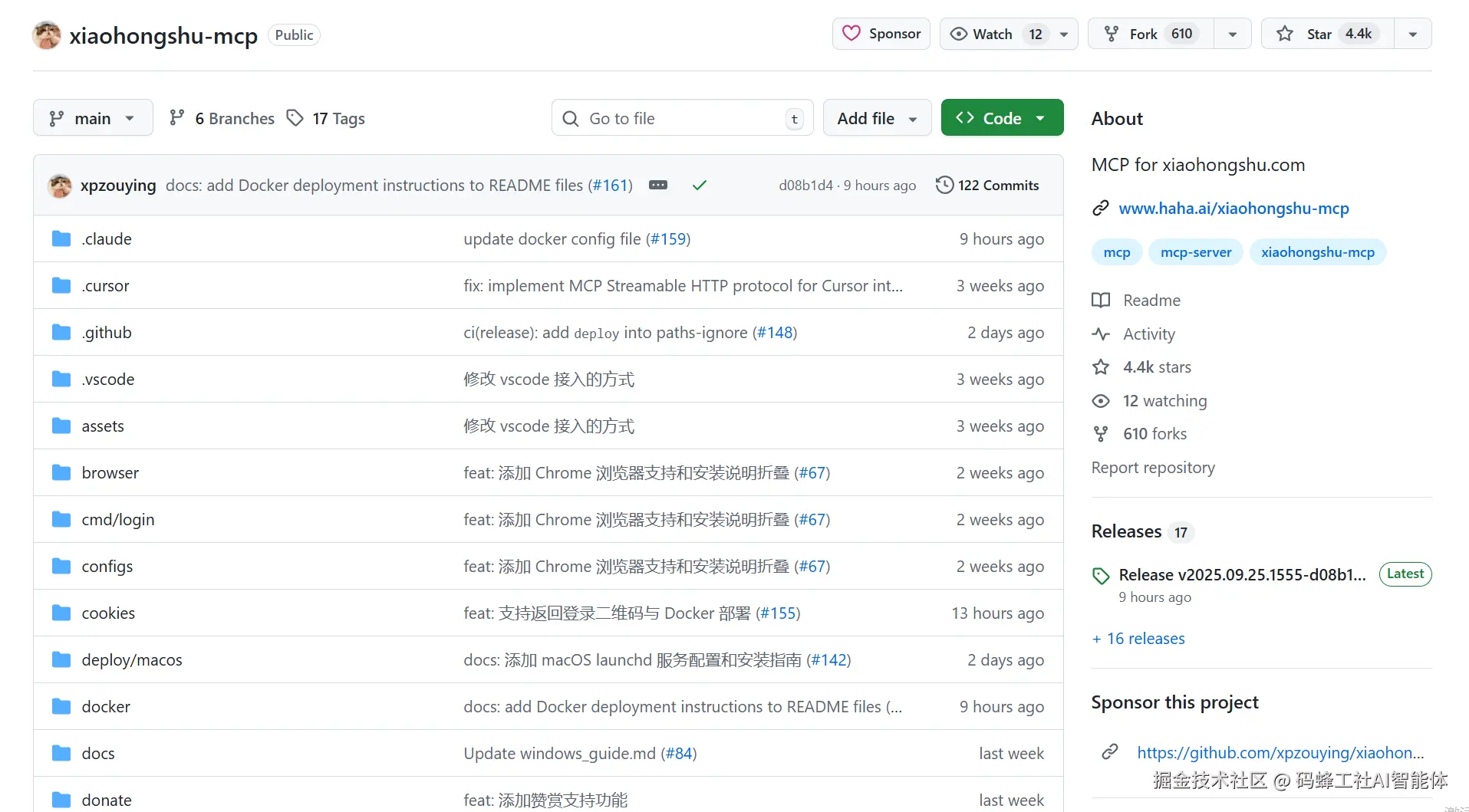View the 4.4k stars link
Viewport: 1469px width, 812px height.
[1141, 367]
